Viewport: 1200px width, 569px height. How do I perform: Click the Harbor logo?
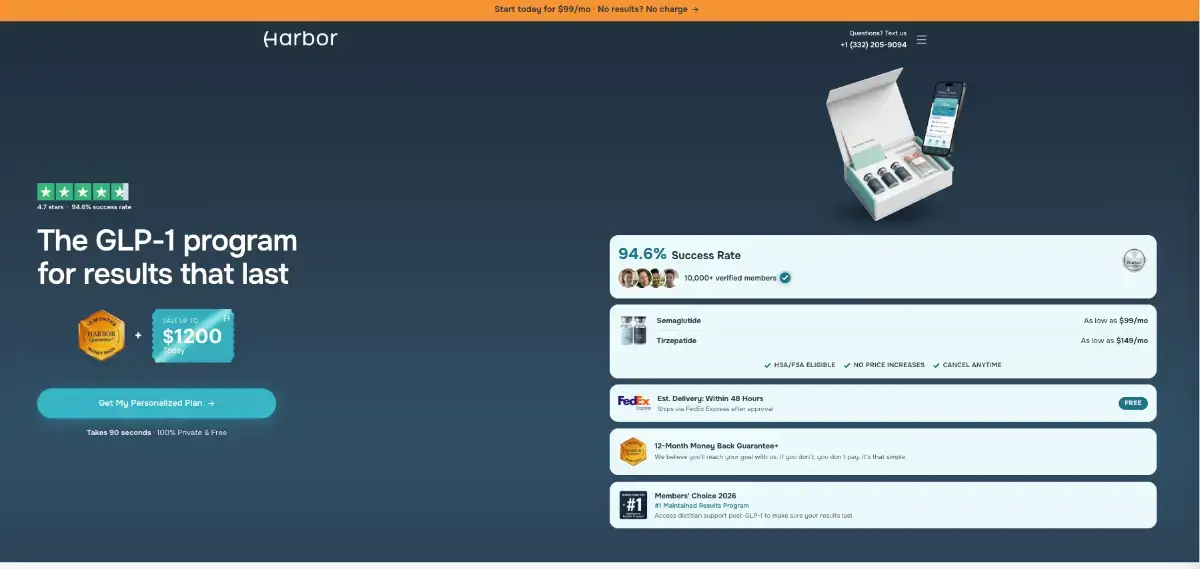click(301, 39)
